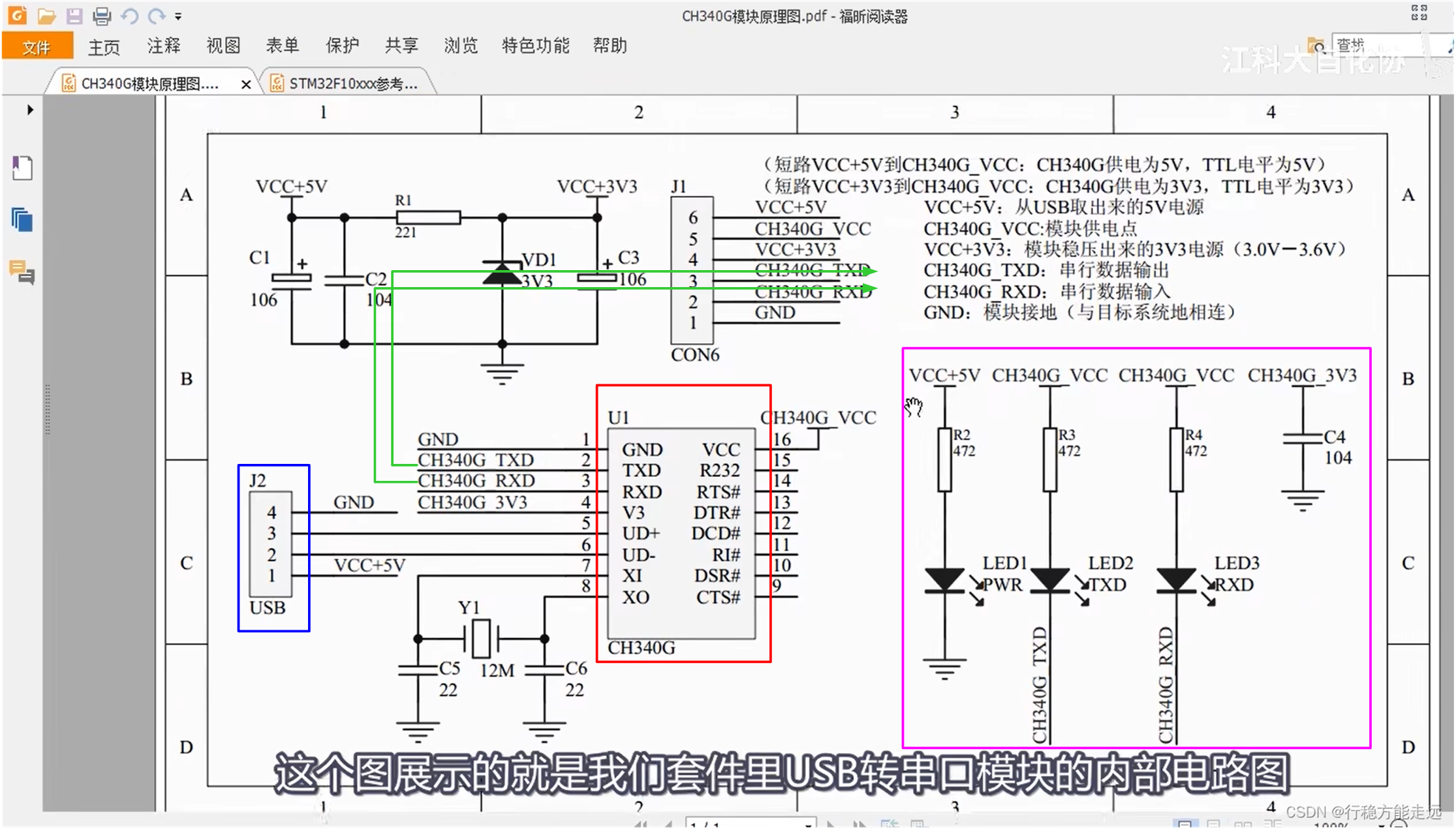
Task: Click the 帮助 menu
Action: tap(610, 46)
